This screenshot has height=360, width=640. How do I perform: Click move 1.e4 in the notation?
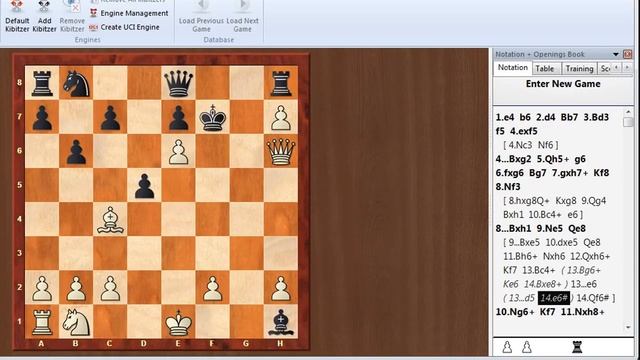(505, 117)
